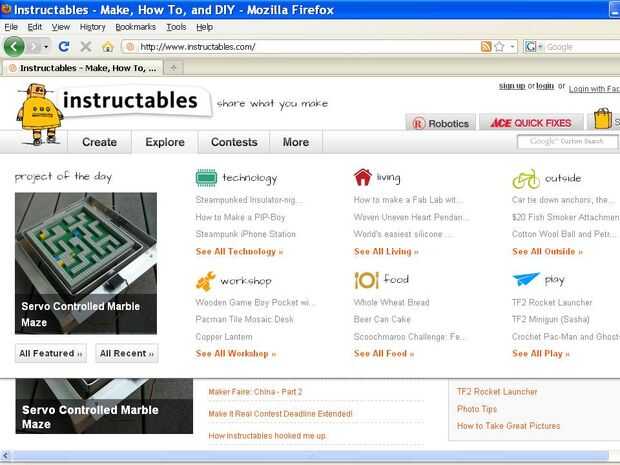Open How to Take Great Pictures link
Viewport: 620px width, 465px height.
tap(508, 426)
